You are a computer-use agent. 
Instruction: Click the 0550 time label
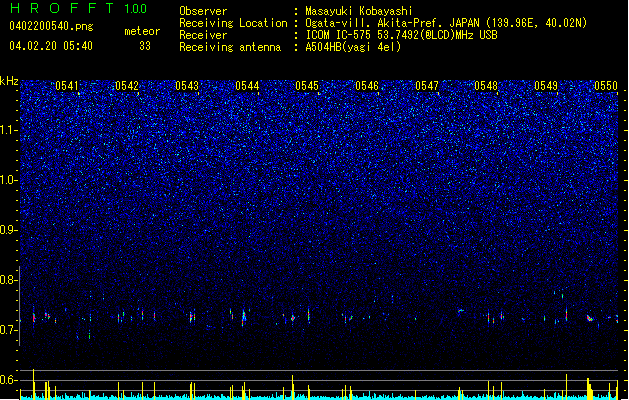pyautogui.click(x=606, y=86)
